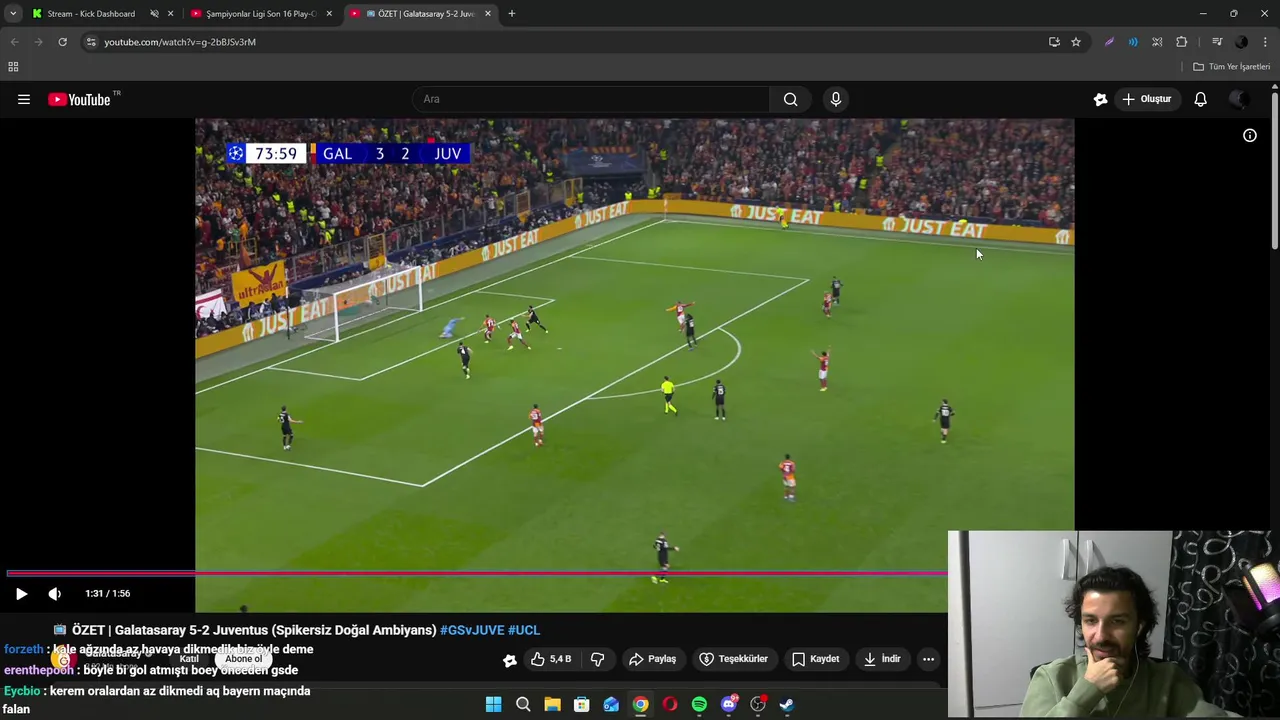
Task: Mute the video with the speaker icon
Action: point(55,593)
